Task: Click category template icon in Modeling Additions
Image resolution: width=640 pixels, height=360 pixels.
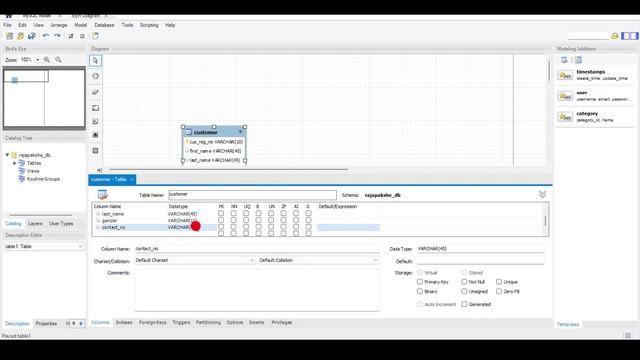Action: (565, 117)
